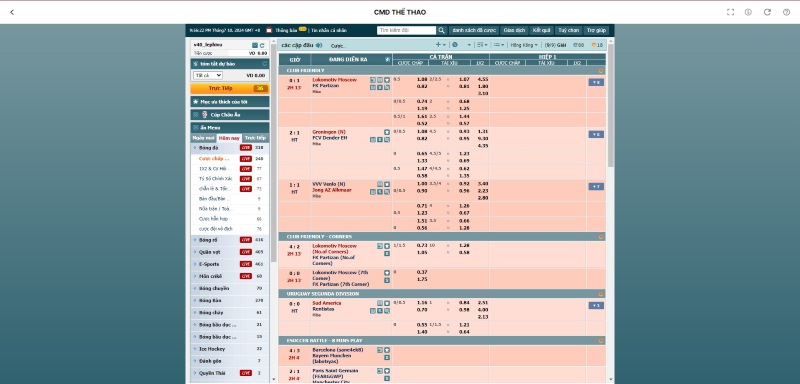This screenshot has height=384, width=800.
Task: Select Ice Hockey sport in sidebar
Action: coord(230,349)
